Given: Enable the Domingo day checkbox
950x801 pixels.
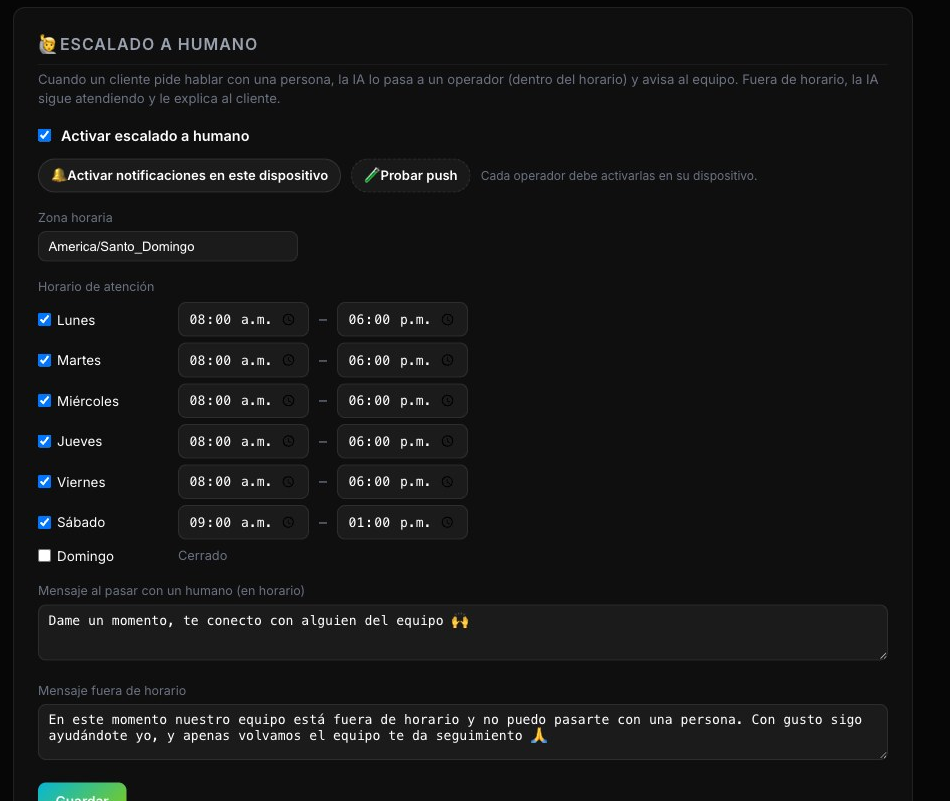Looking at the screenshot, I should point(45,556).
